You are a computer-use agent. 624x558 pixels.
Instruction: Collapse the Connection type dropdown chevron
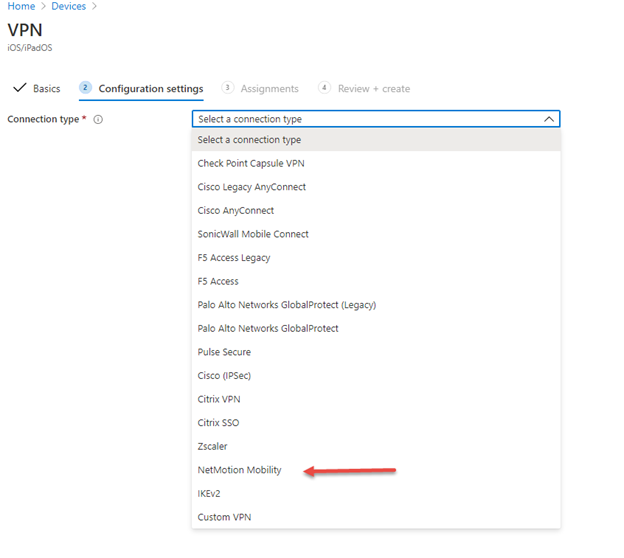coord(548,119)
